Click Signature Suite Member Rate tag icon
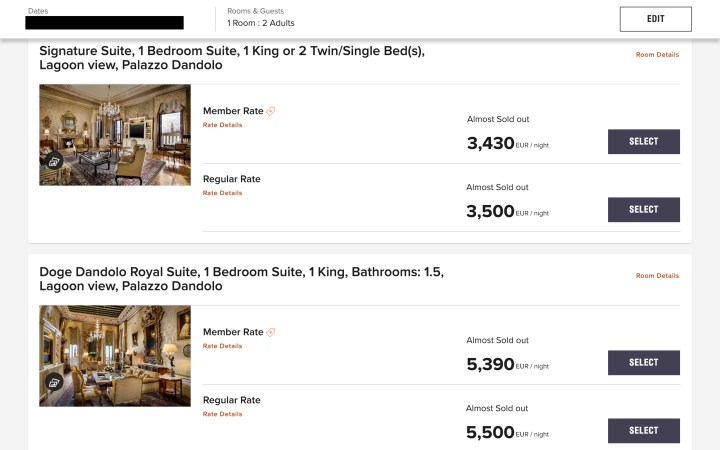The width and height of the screenshot is (720, 450). 271,111
